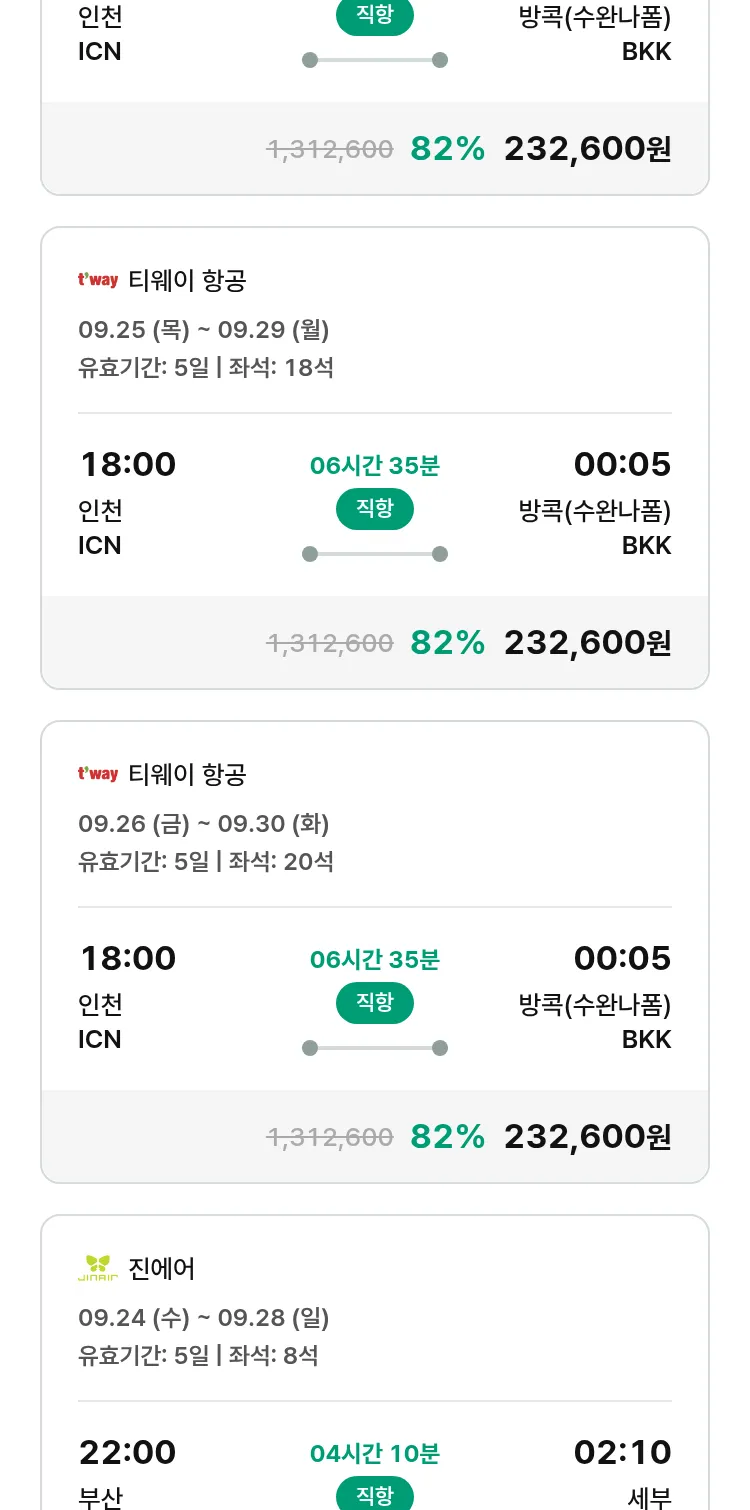Click the route line on the 09.25 flight
This screenshot has width=750, height=1510.
pyautogui.click(x=375, y=554)
